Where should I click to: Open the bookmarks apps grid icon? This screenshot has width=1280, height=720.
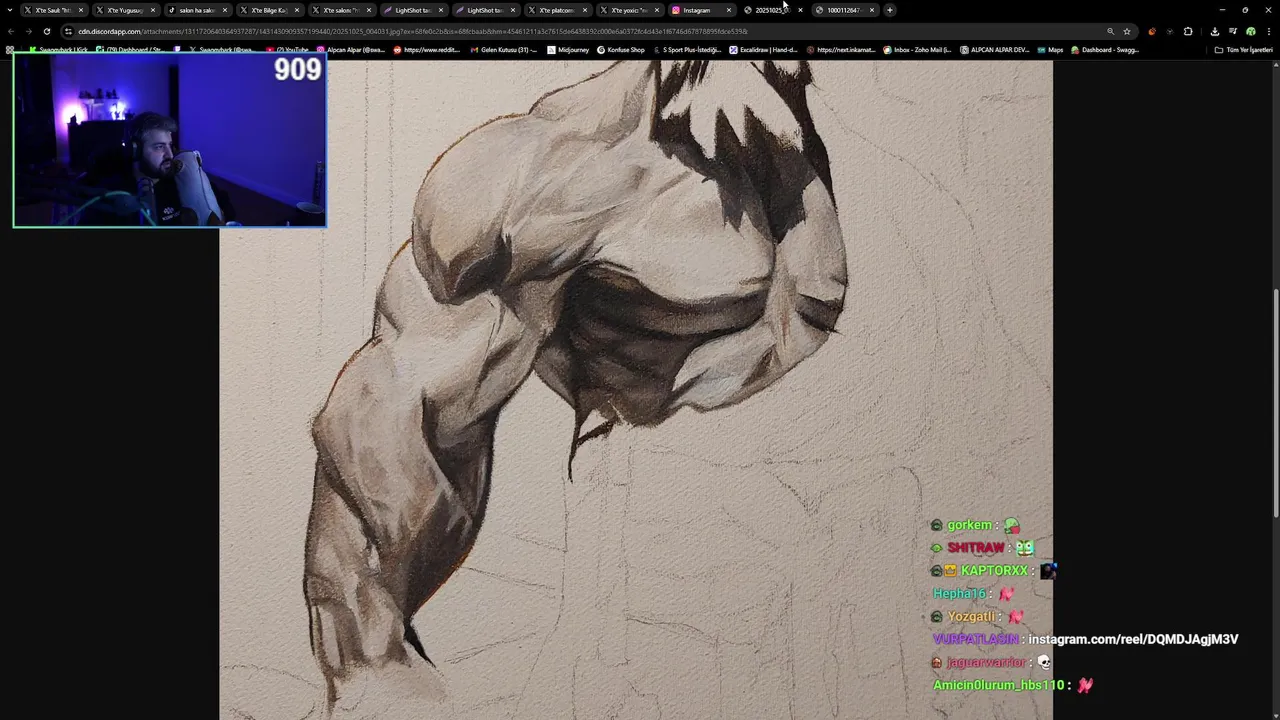pyautogui.click(x=10, y=50)
